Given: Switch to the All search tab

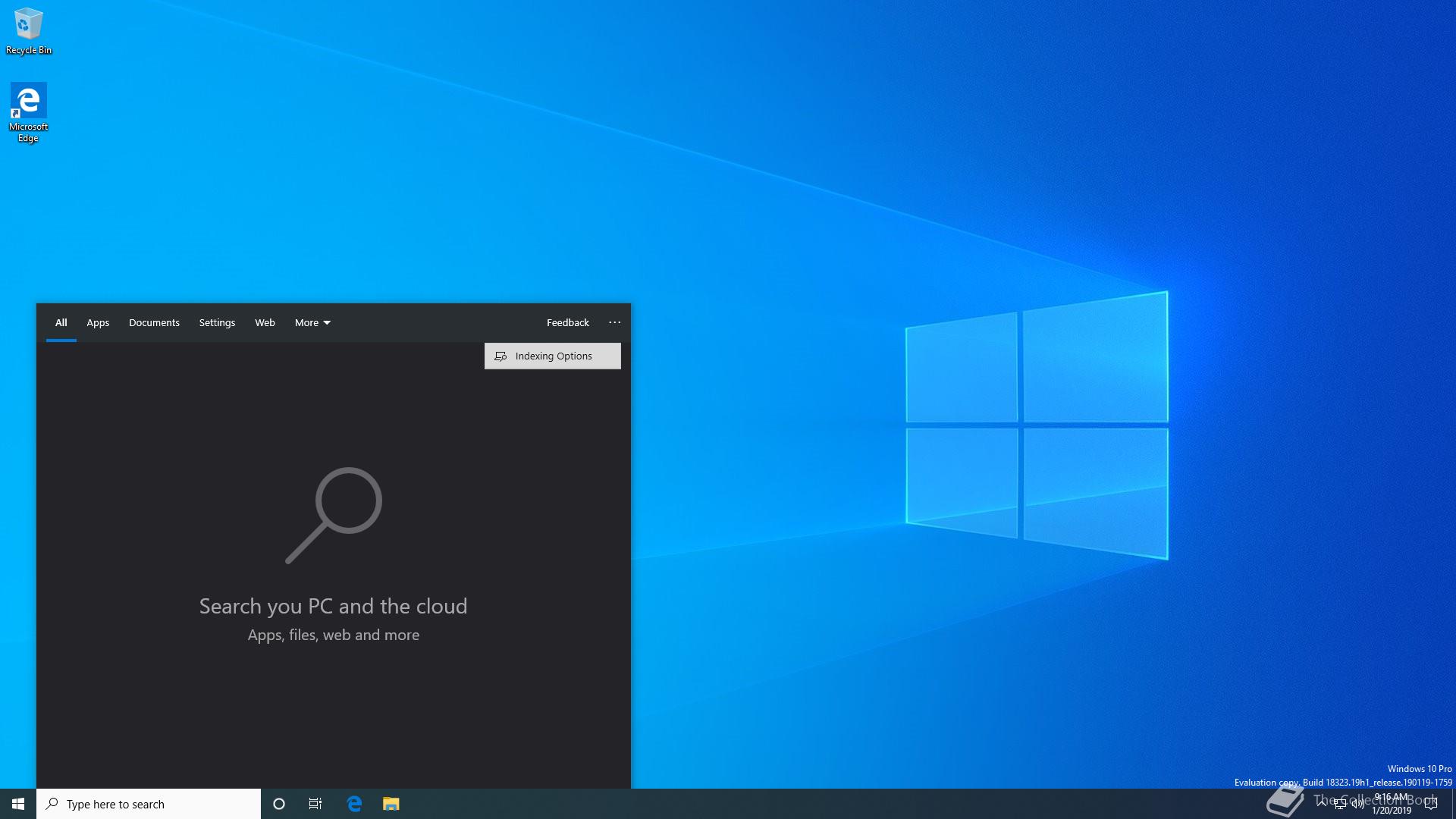Looking at the screenshot, I should (61, 322).
